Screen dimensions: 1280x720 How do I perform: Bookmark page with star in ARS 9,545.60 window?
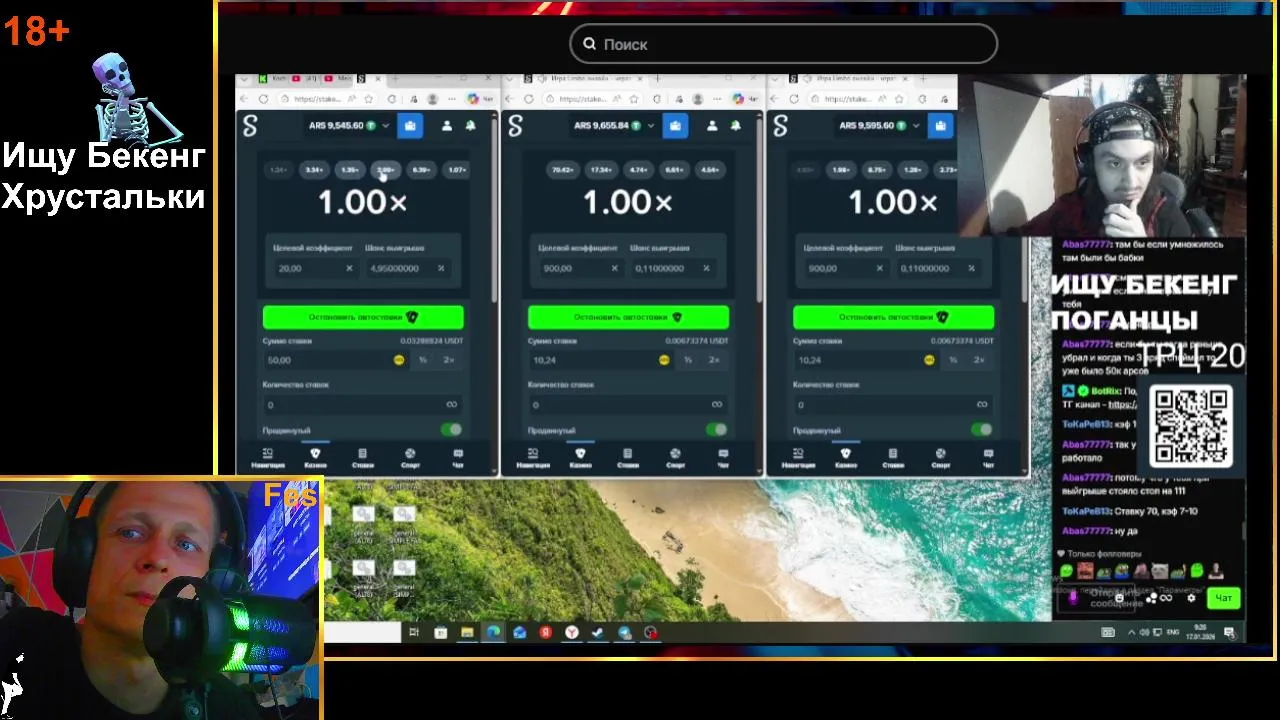click(369, 99)
